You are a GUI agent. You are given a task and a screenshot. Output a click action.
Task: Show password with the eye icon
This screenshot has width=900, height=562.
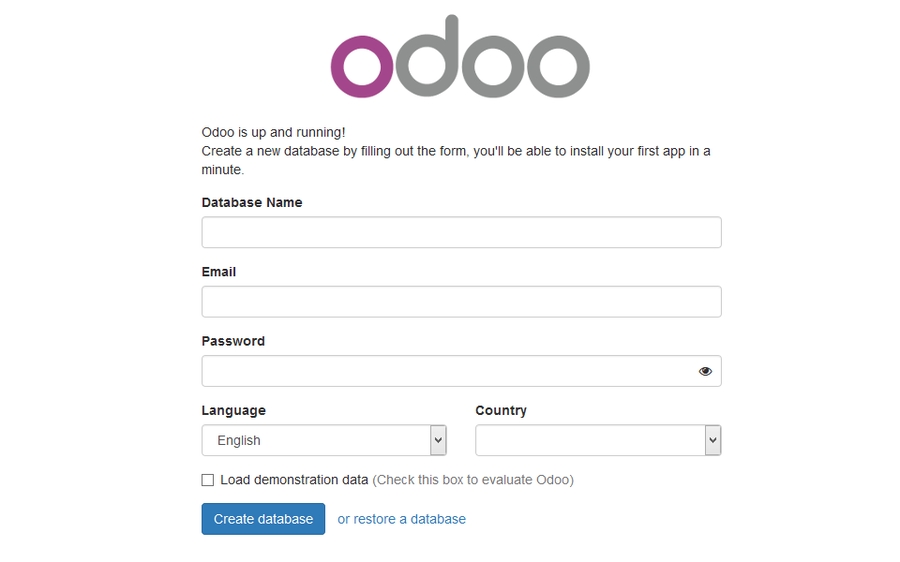[705, 371]
